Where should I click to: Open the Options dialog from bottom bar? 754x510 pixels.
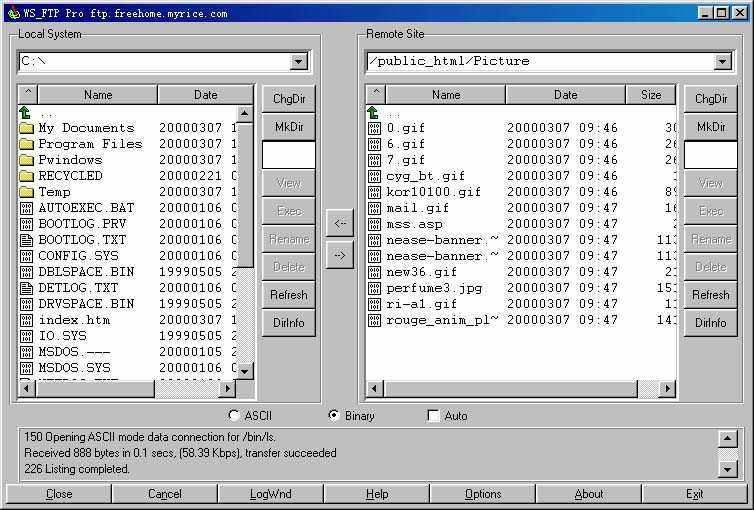483,494
